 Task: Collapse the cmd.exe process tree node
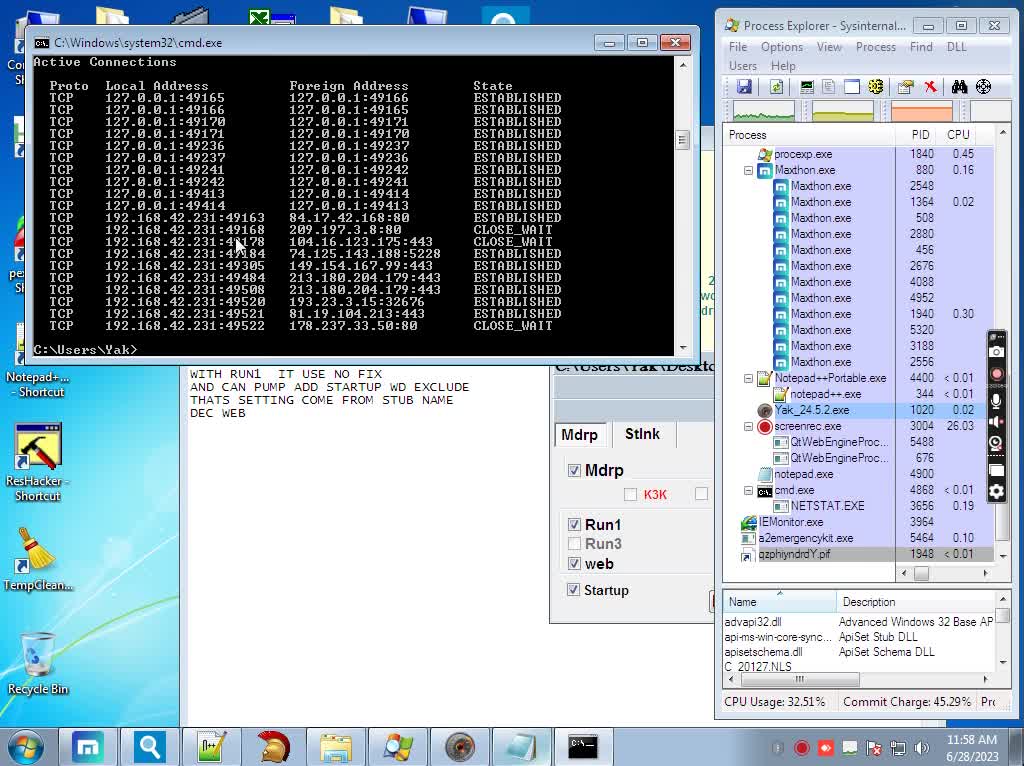[x=748, y=491]
